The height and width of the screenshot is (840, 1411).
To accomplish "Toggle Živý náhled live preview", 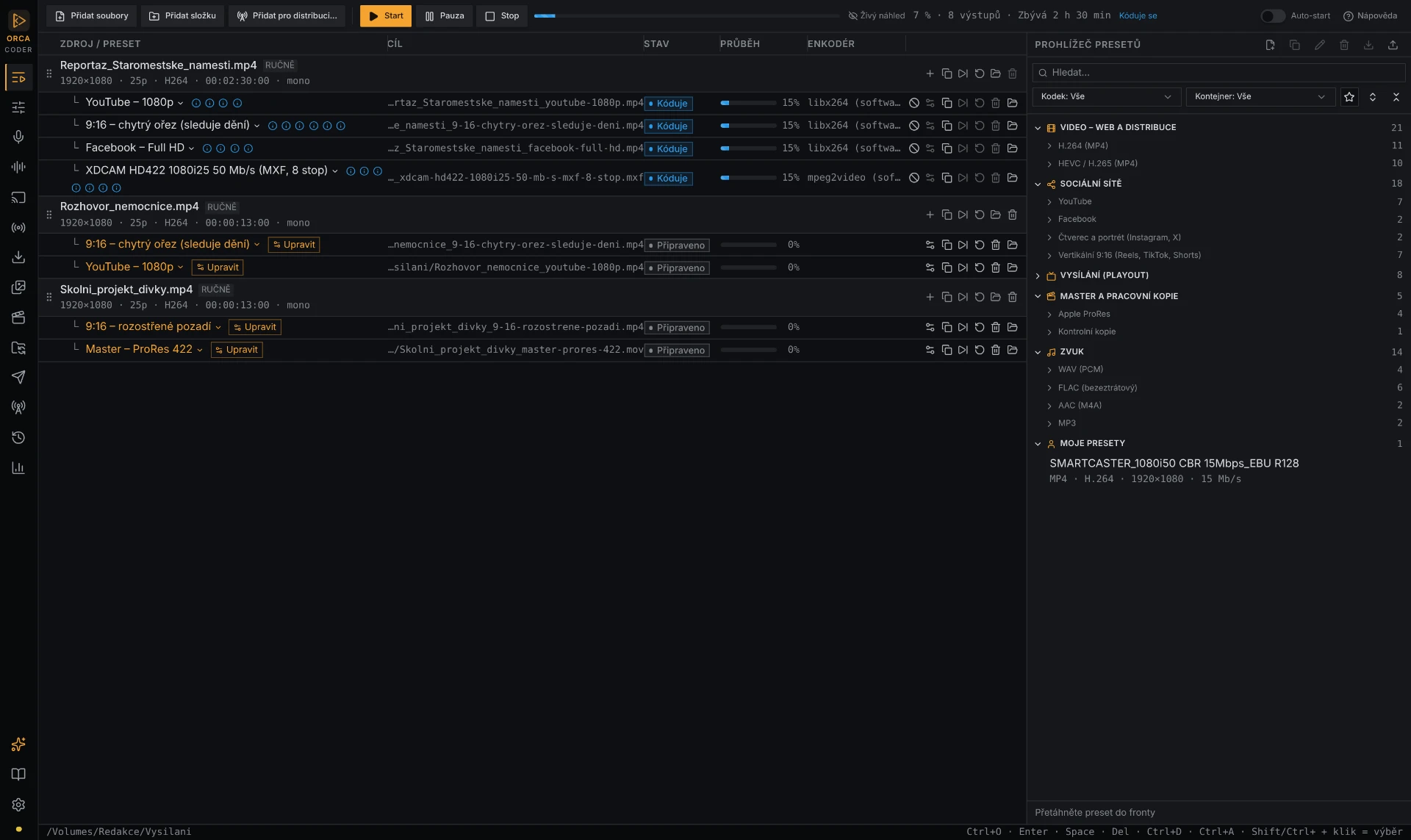I will point(876,16).
